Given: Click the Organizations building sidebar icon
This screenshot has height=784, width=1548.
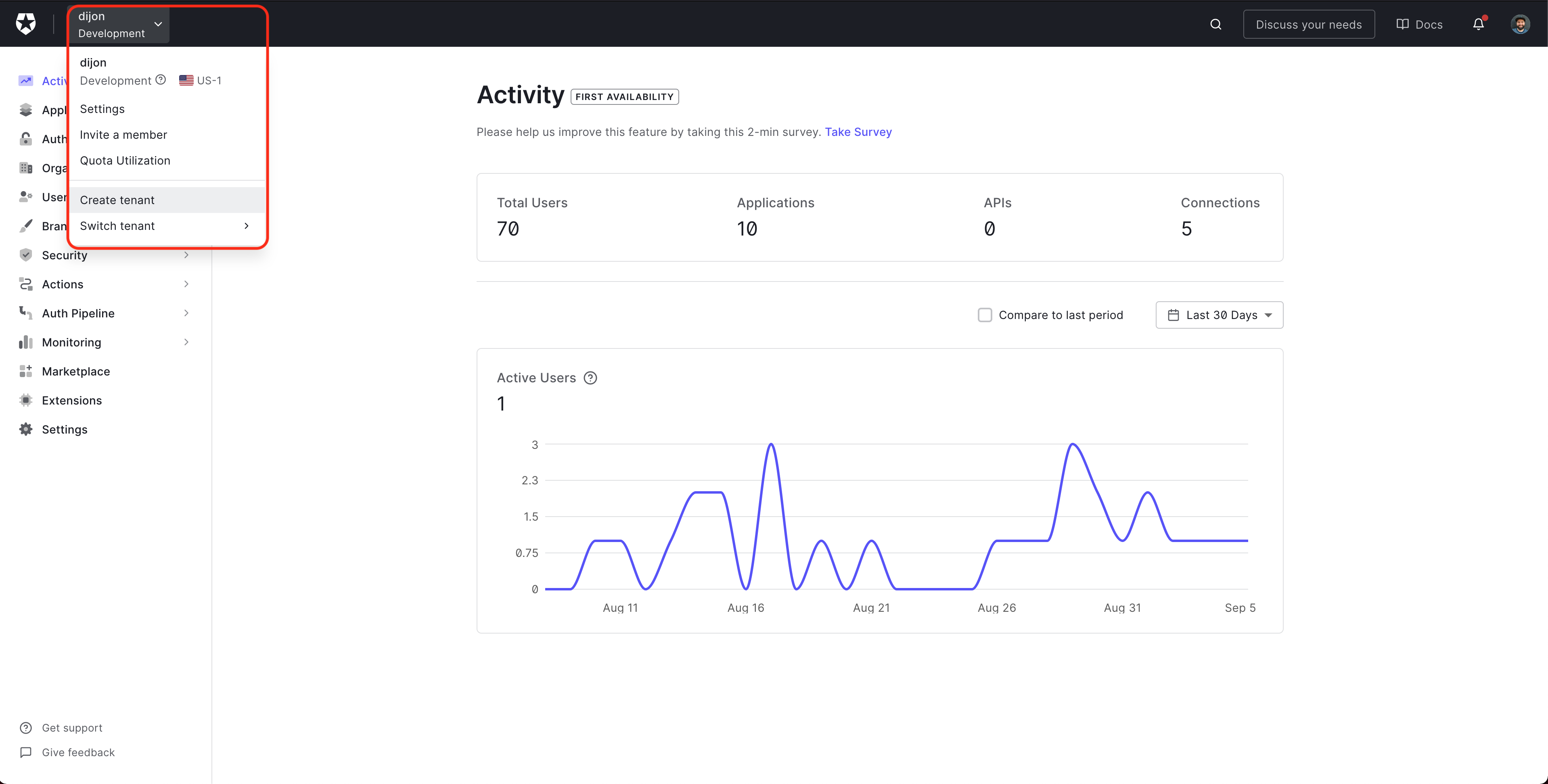Looking at the screenshot, I should point(26,168).
